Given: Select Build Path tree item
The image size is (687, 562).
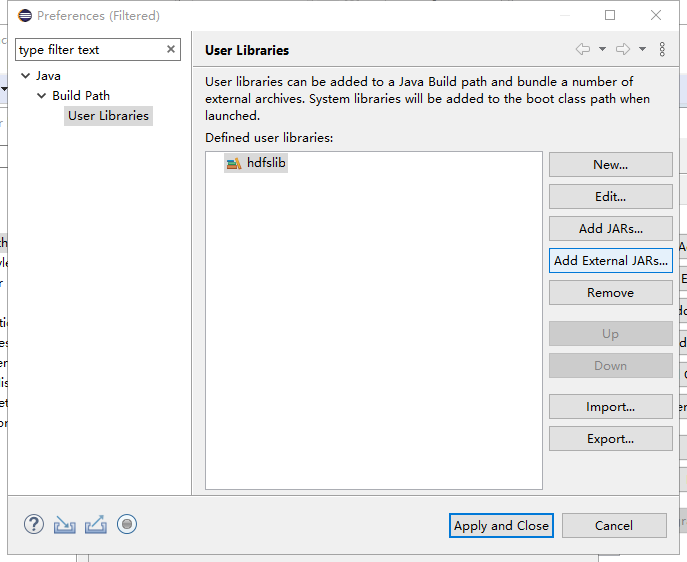Looking at the screenshot, I should click(x=81, y=95).
